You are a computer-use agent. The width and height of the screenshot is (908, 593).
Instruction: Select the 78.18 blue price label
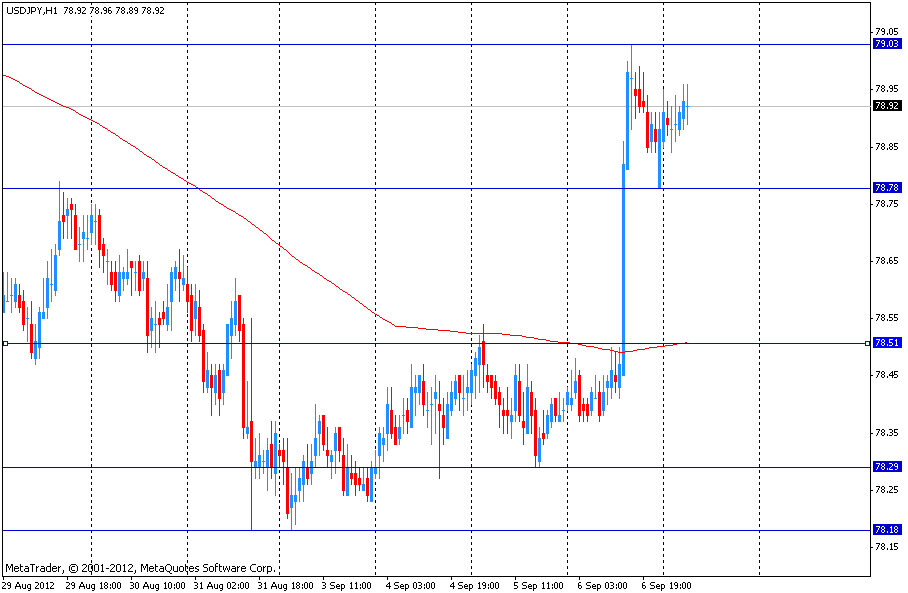(887, 530)
